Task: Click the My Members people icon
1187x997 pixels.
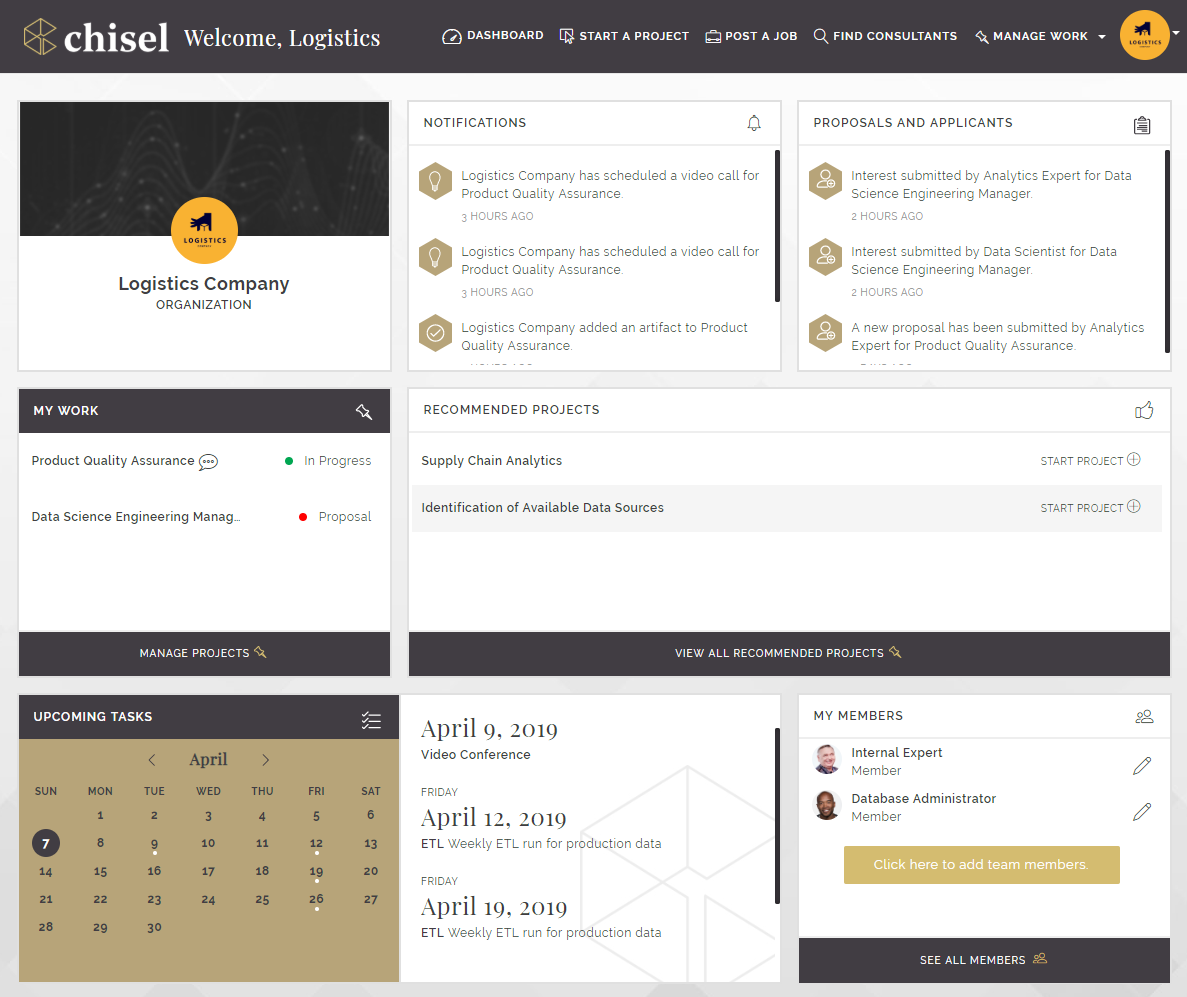Action: (x=1144, y=716)
